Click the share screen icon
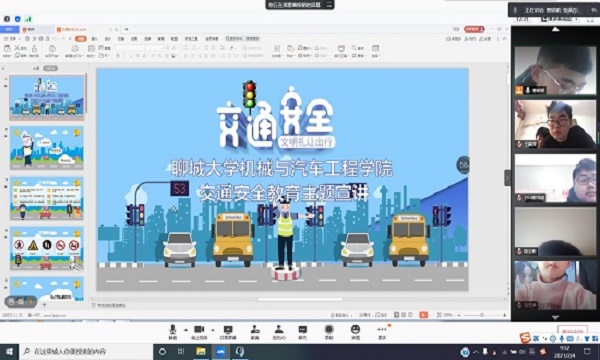Image resolution: width=600 pixels, height=360 pixels. 228,332
